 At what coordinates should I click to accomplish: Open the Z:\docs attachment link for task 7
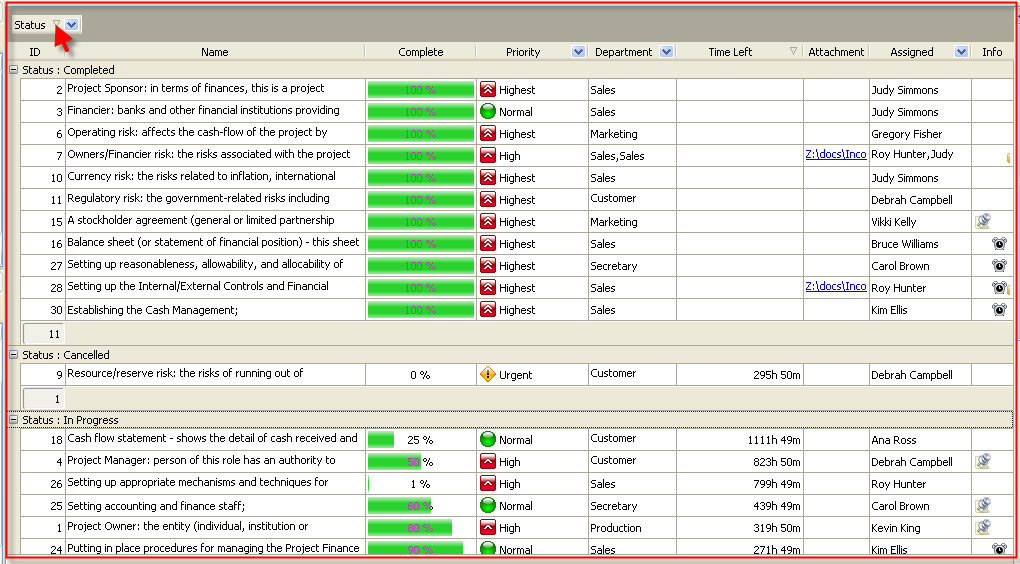tap(835, 154)
